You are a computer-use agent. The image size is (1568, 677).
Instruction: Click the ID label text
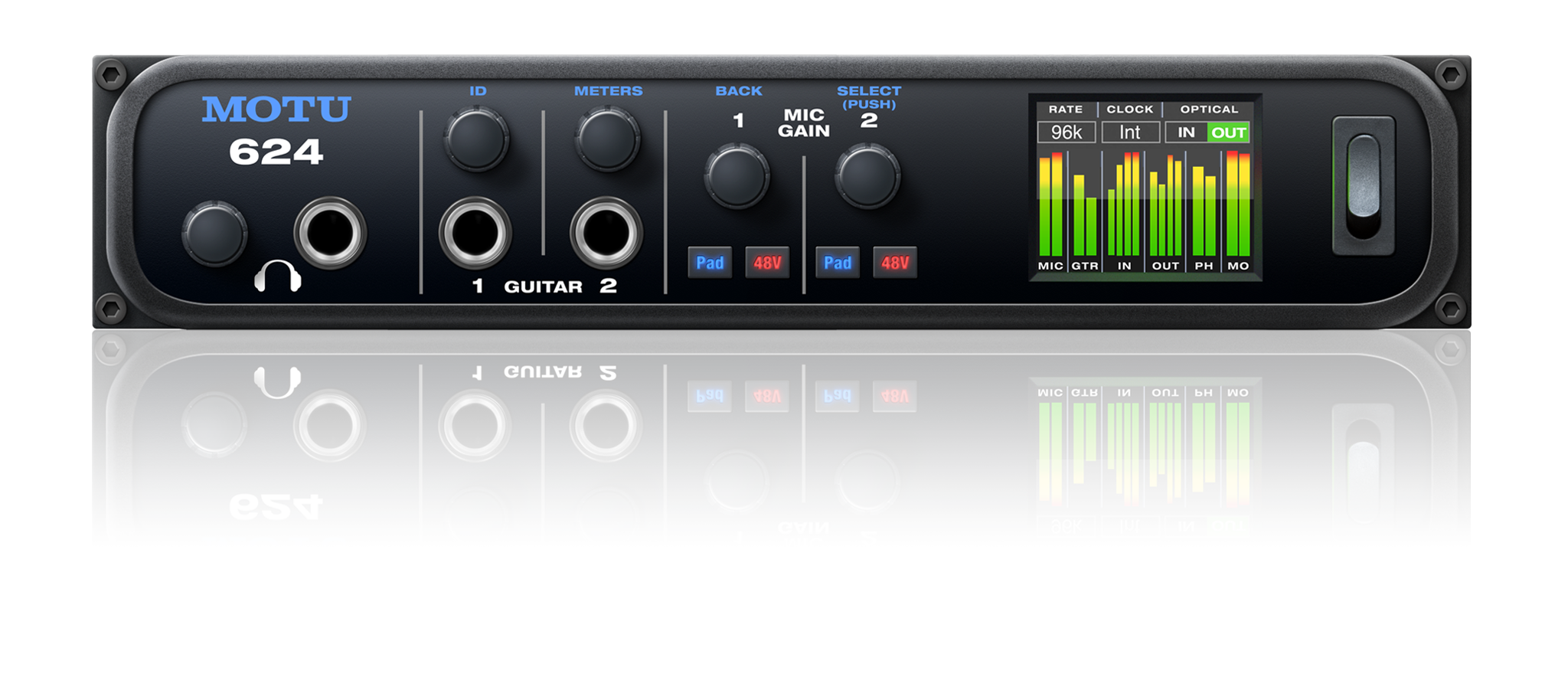pos(478,90)
